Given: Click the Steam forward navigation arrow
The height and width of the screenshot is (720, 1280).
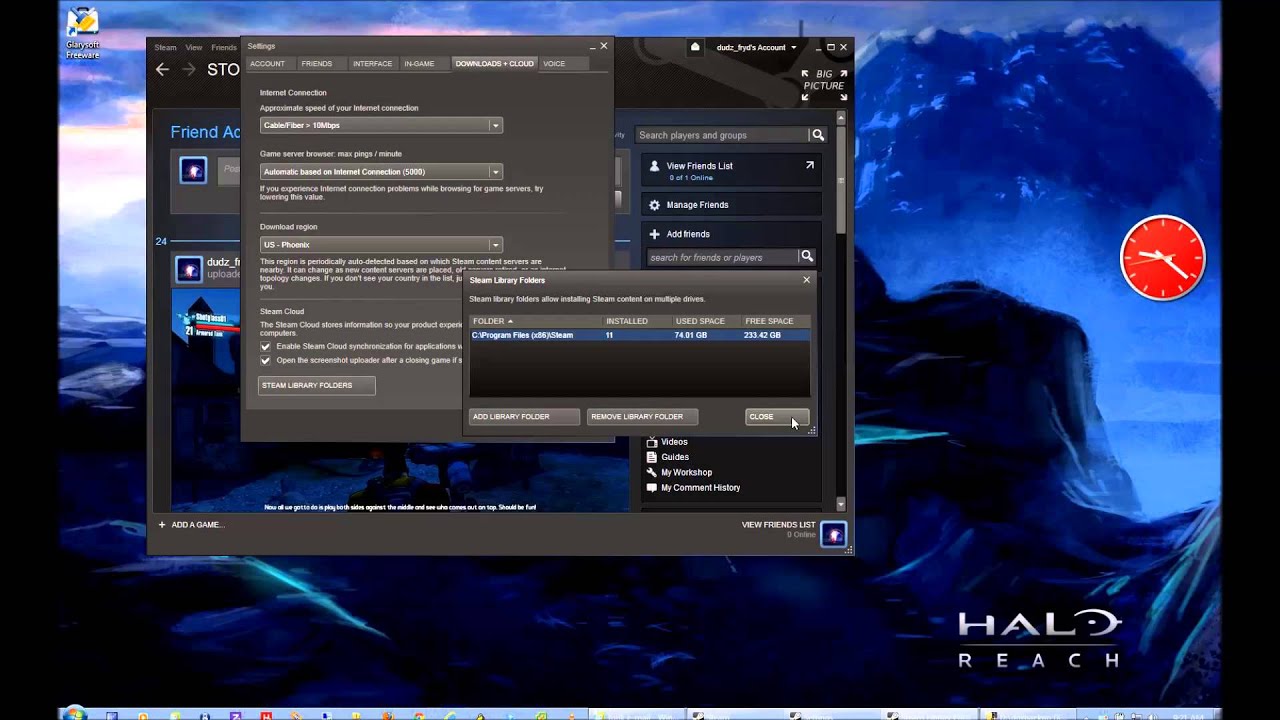Looking at the screenshot, I should (188, 69).
